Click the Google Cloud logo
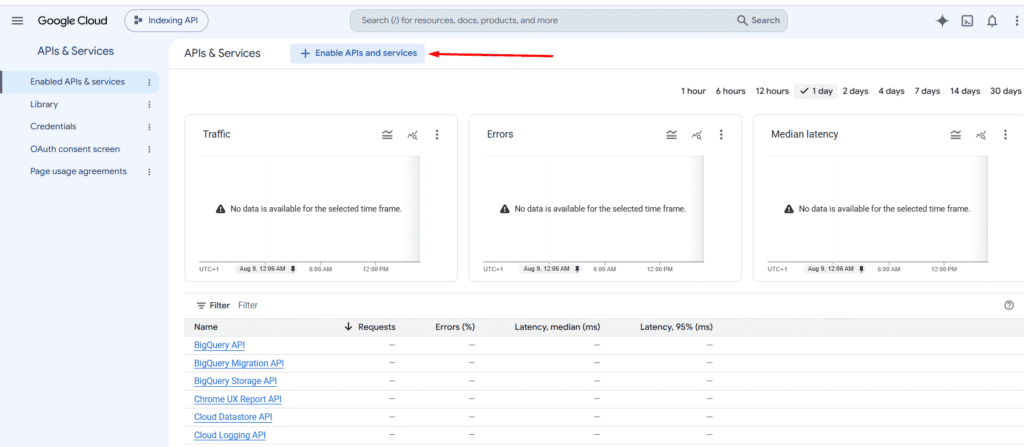The image size is (1024, 447). pos(72,20)
